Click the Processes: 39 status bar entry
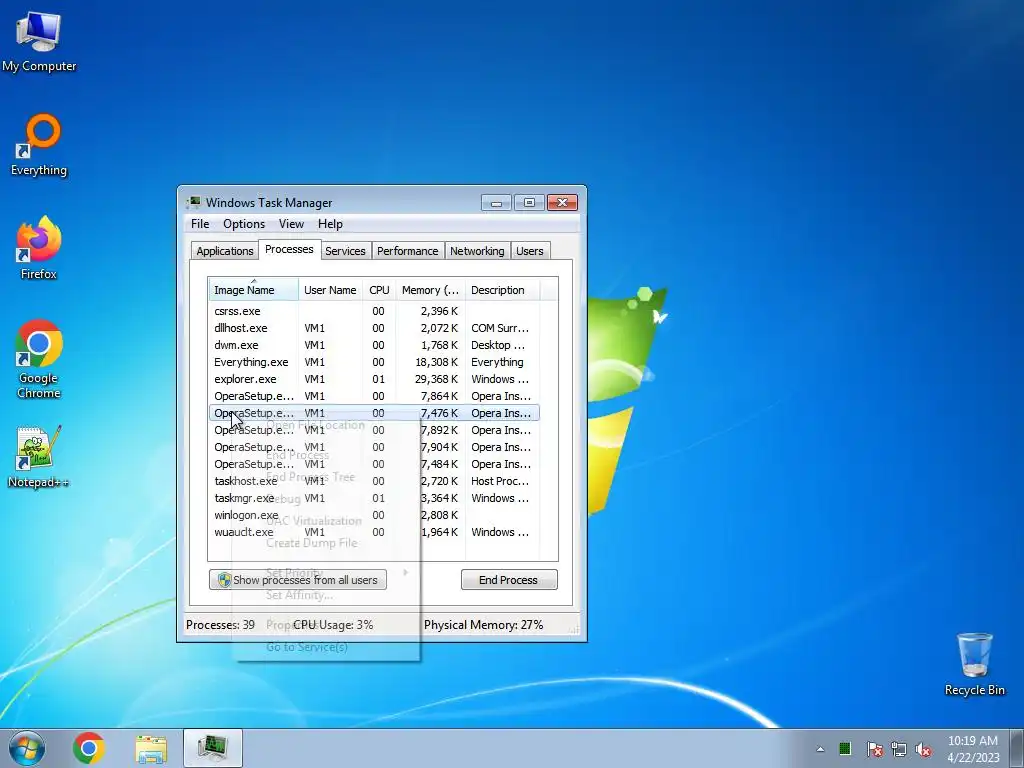The width and height of the screenshot is (1024, 768). [x=220, y=625]
